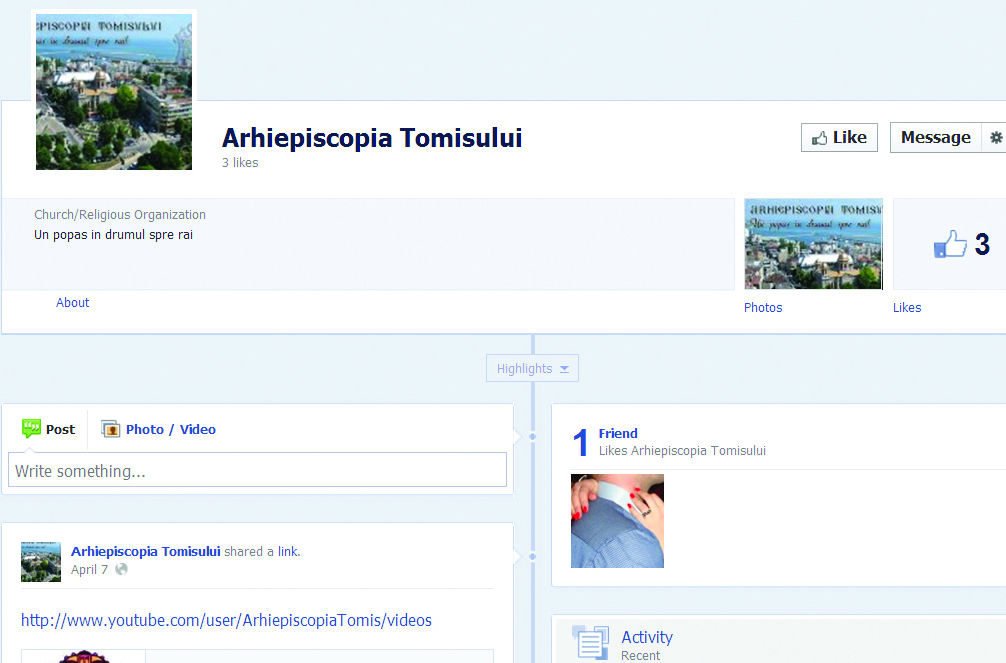Screen dimensions: 1006x663
Task: Click the Activity notes icon in the sidebar
Action: (590, 640)
